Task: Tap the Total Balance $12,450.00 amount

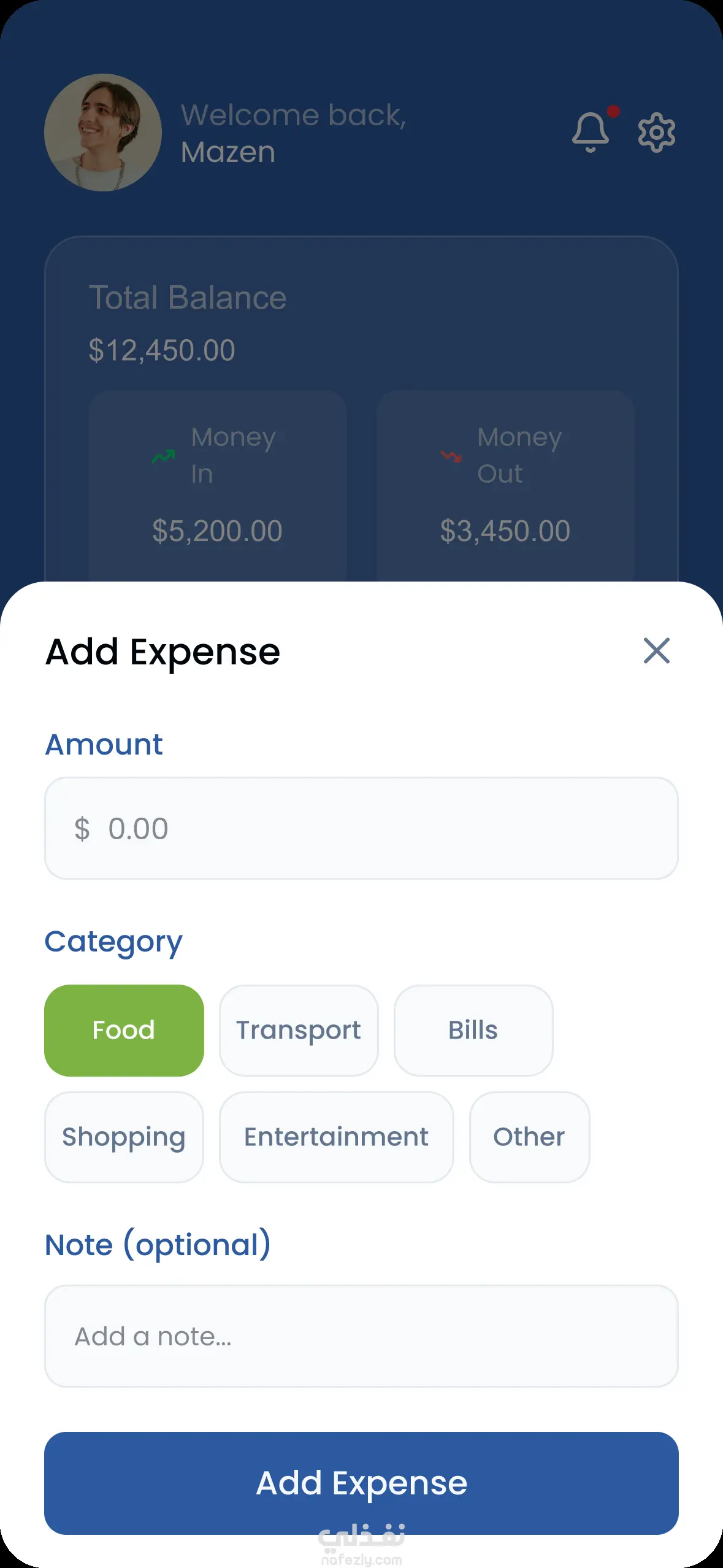Action: (x=162, y=350)
